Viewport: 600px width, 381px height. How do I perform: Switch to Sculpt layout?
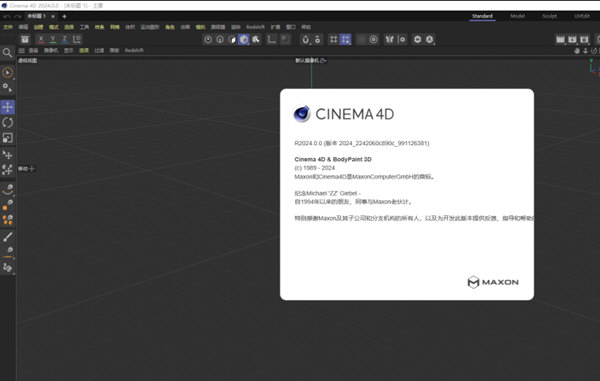pyautogui.click(x=549, y=16)
